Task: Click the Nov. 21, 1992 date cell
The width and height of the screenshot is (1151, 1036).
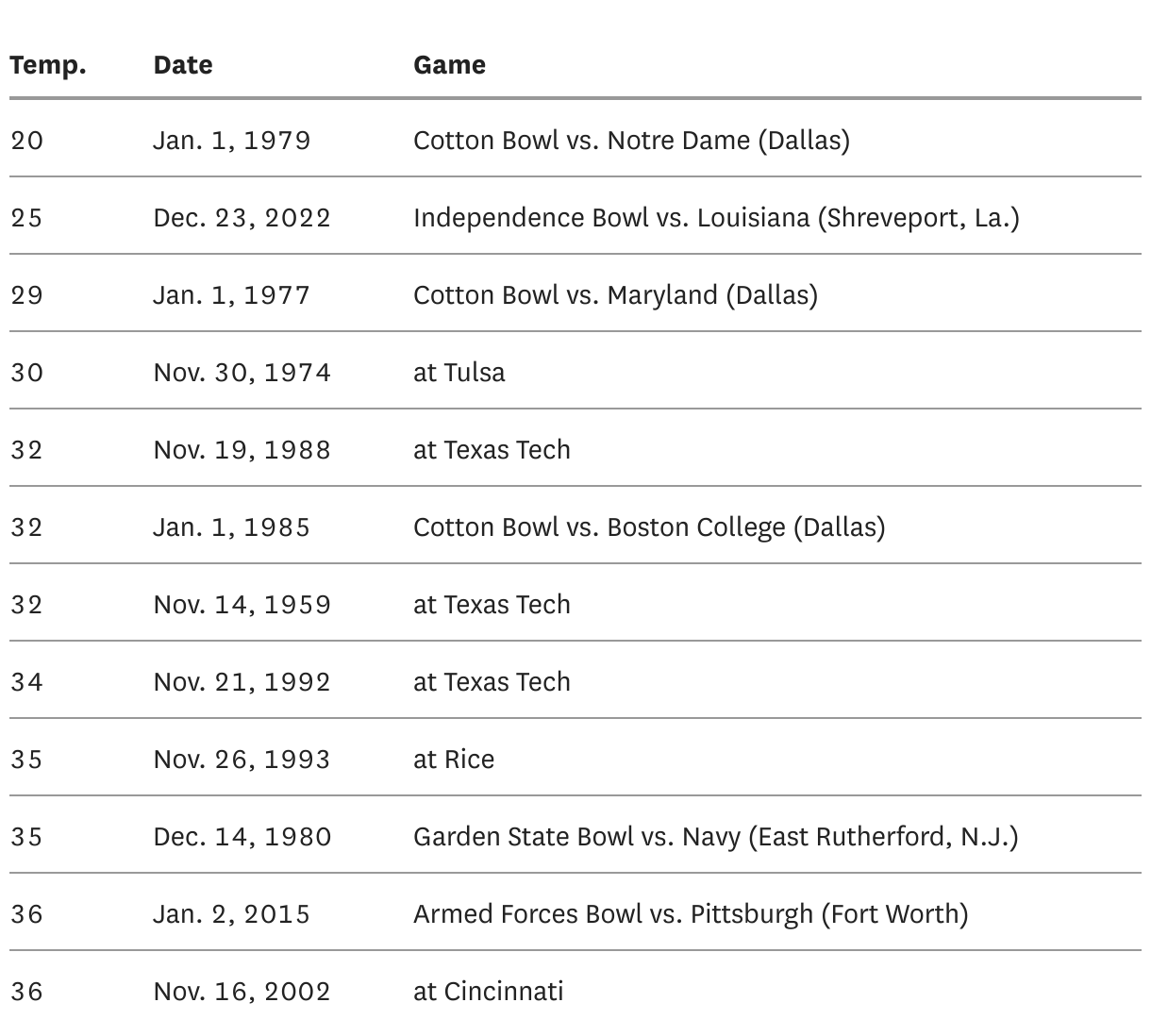Action: point(242,682)
